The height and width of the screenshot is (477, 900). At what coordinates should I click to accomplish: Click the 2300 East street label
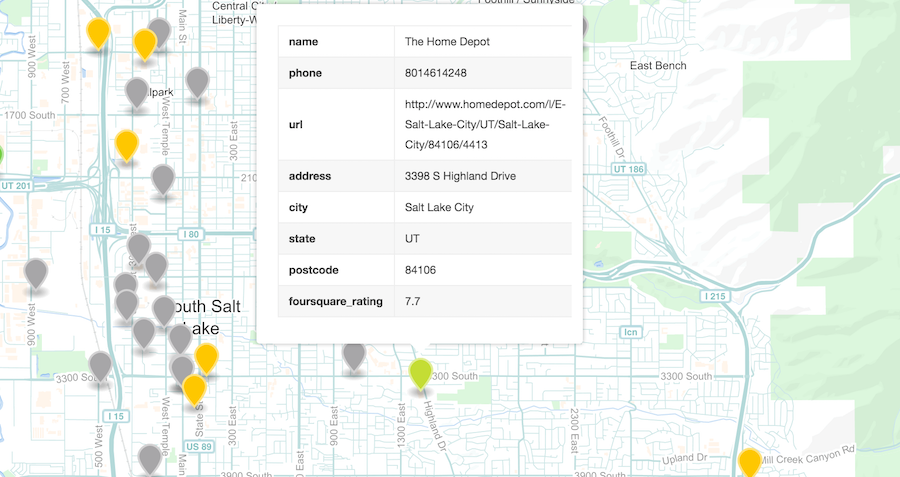(573, 431)
